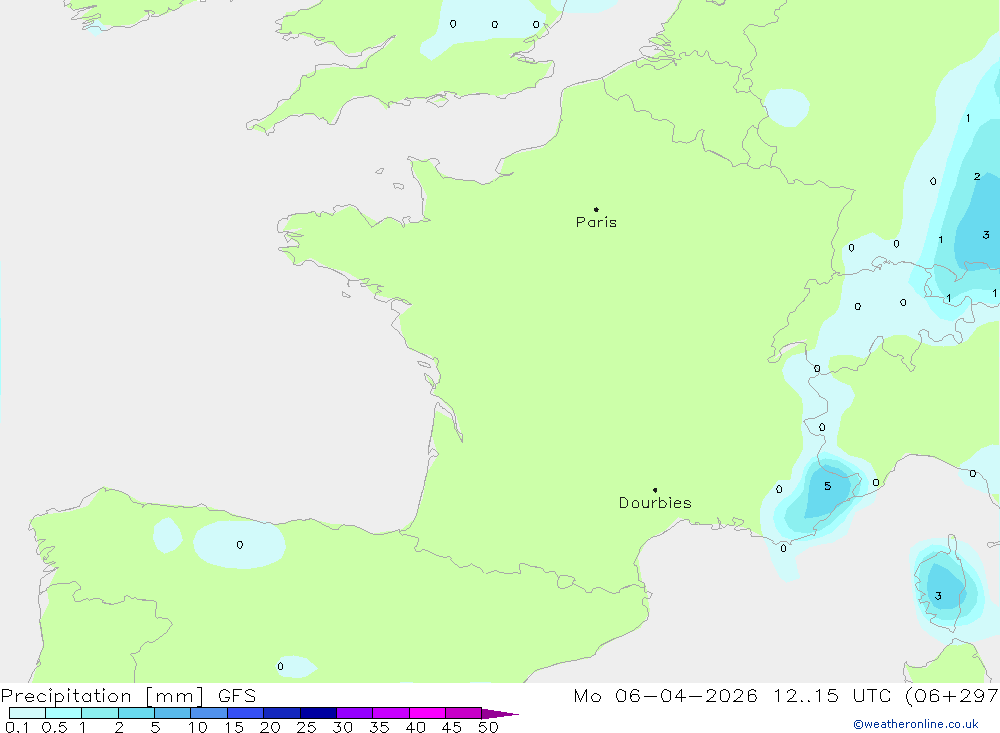
Task: Click the precipitation value 5 in southeastern France
Action: [827, 486]
